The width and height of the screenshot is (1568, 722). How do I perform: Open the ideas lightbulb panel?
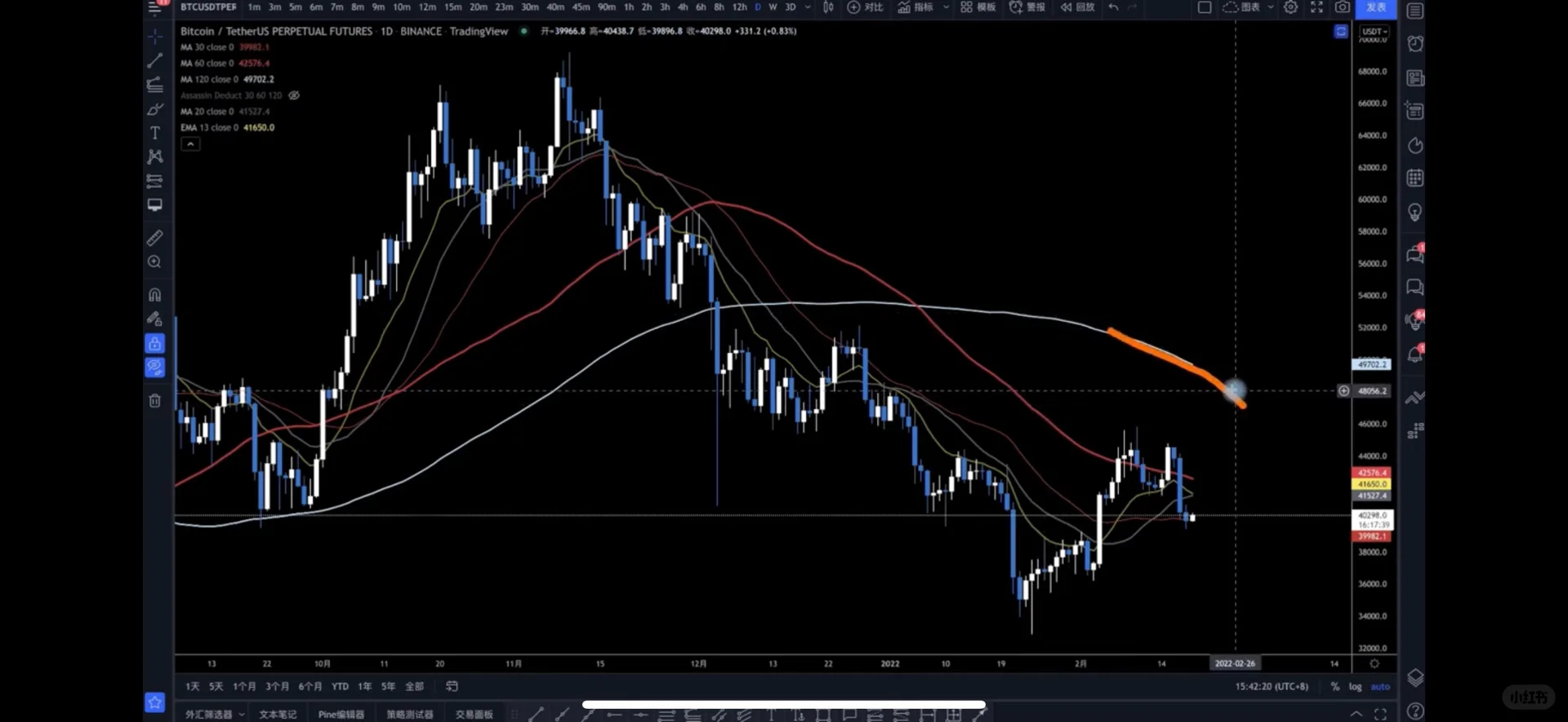click(1415, 212)
